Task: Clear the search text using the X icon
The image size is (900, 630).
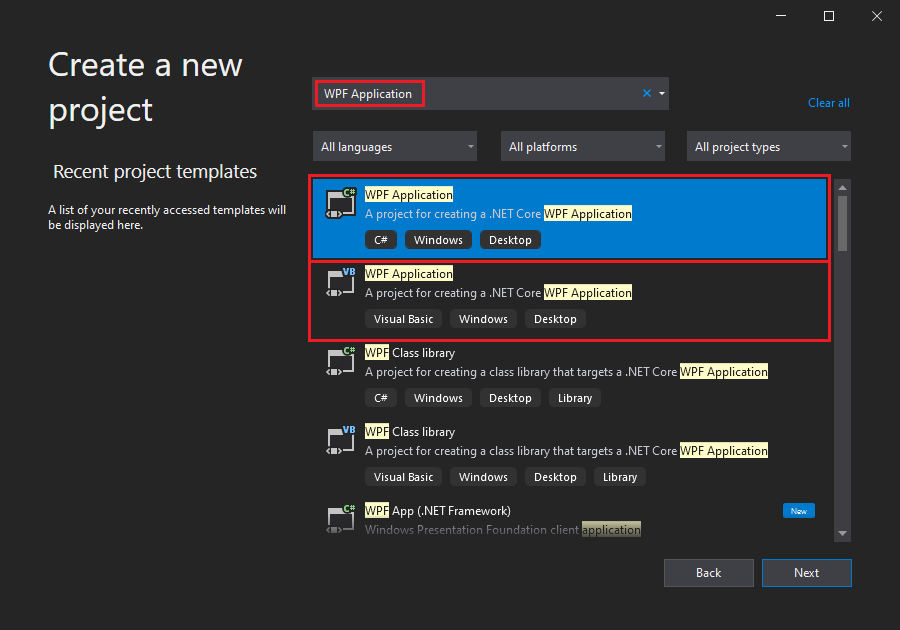Action: 647,92
